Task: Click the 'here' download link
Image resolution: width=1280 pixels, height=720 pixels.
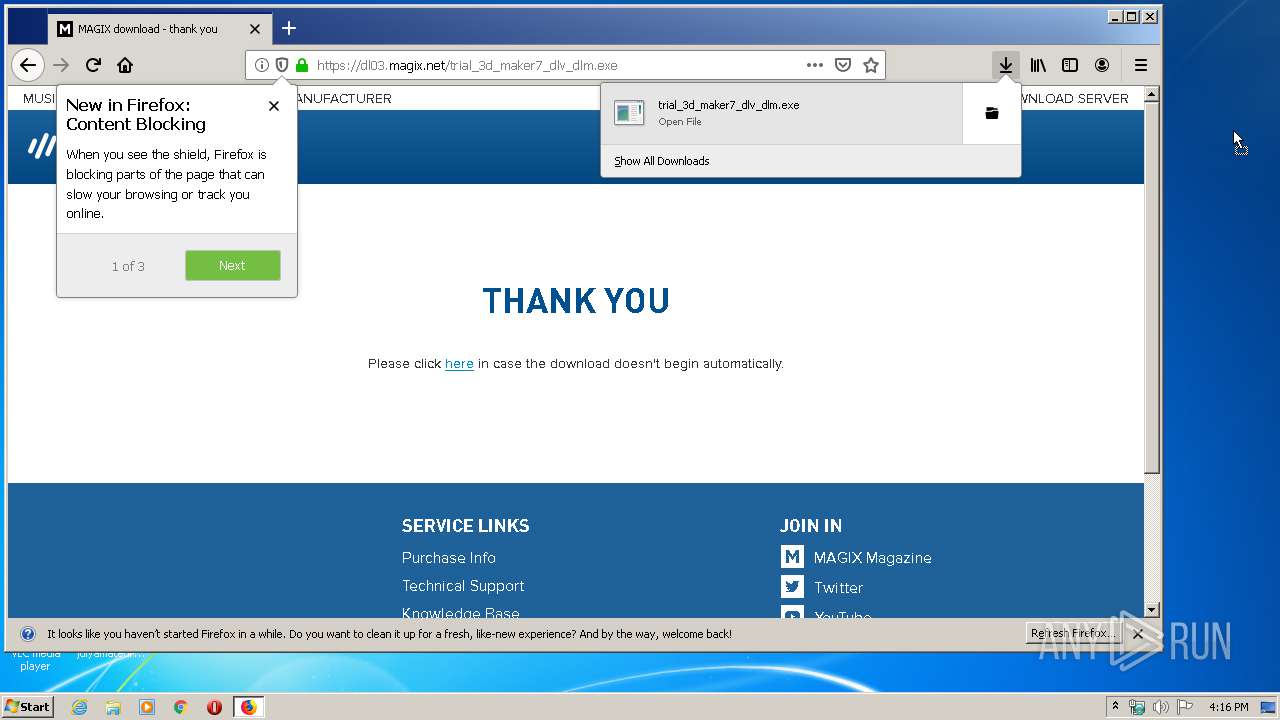Action: pyautogui.click(x=459, y=364)
